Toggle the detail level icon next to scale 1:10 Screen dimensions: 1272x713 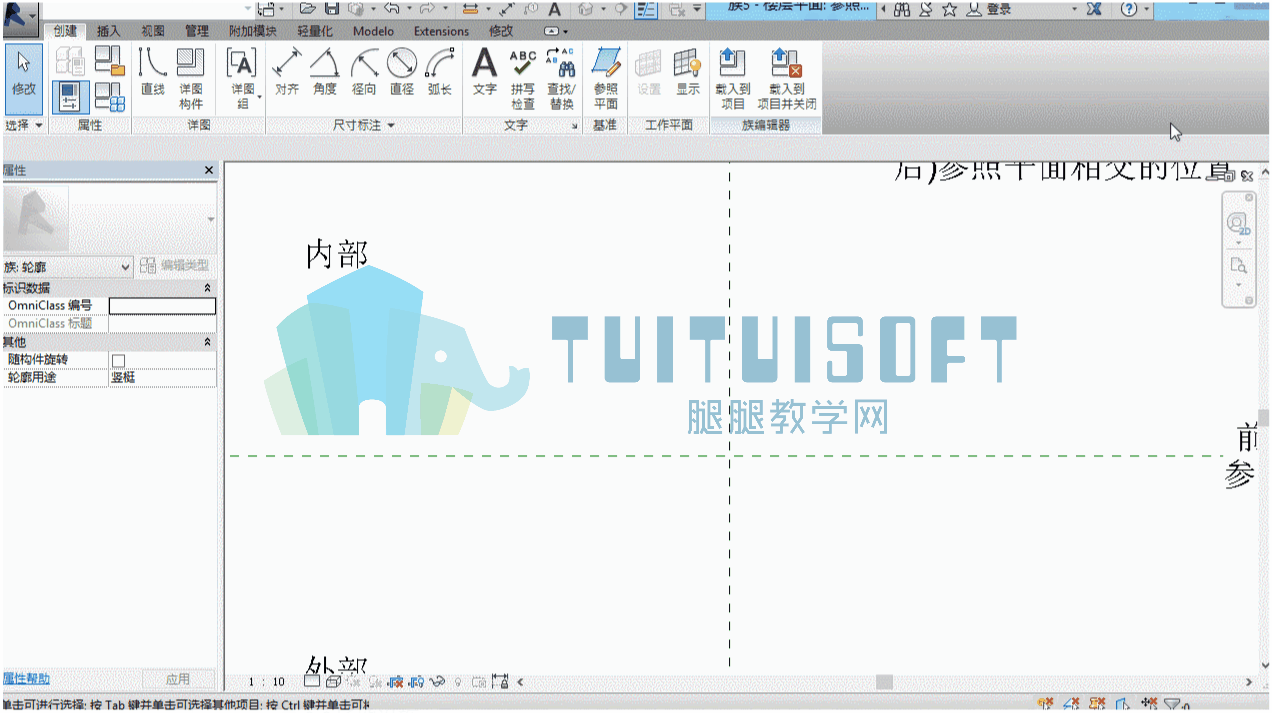click(311, 682)
